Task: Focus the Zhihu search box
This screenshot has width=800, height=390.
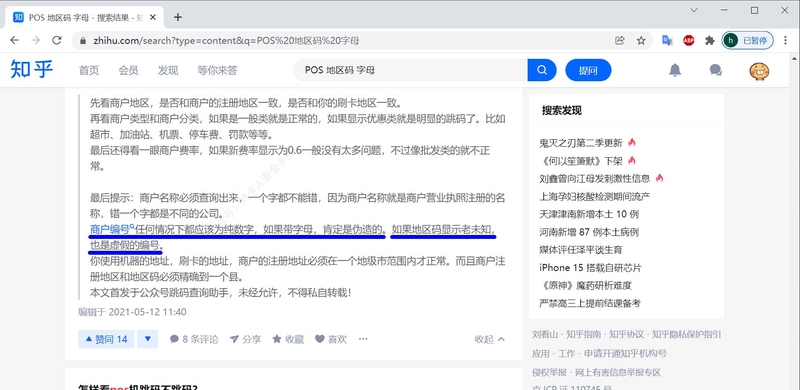Action: pos(411,70)
